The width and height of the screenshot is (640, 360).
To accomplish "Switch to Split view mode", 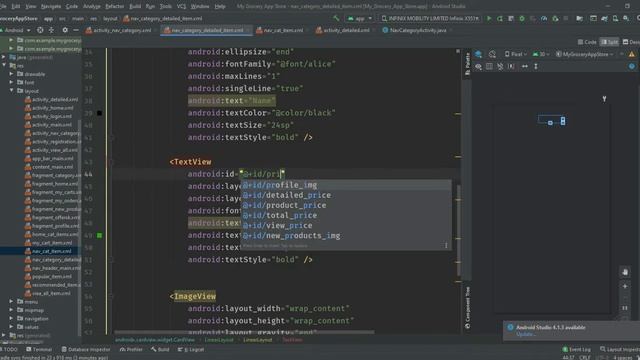I will [609, 42].
